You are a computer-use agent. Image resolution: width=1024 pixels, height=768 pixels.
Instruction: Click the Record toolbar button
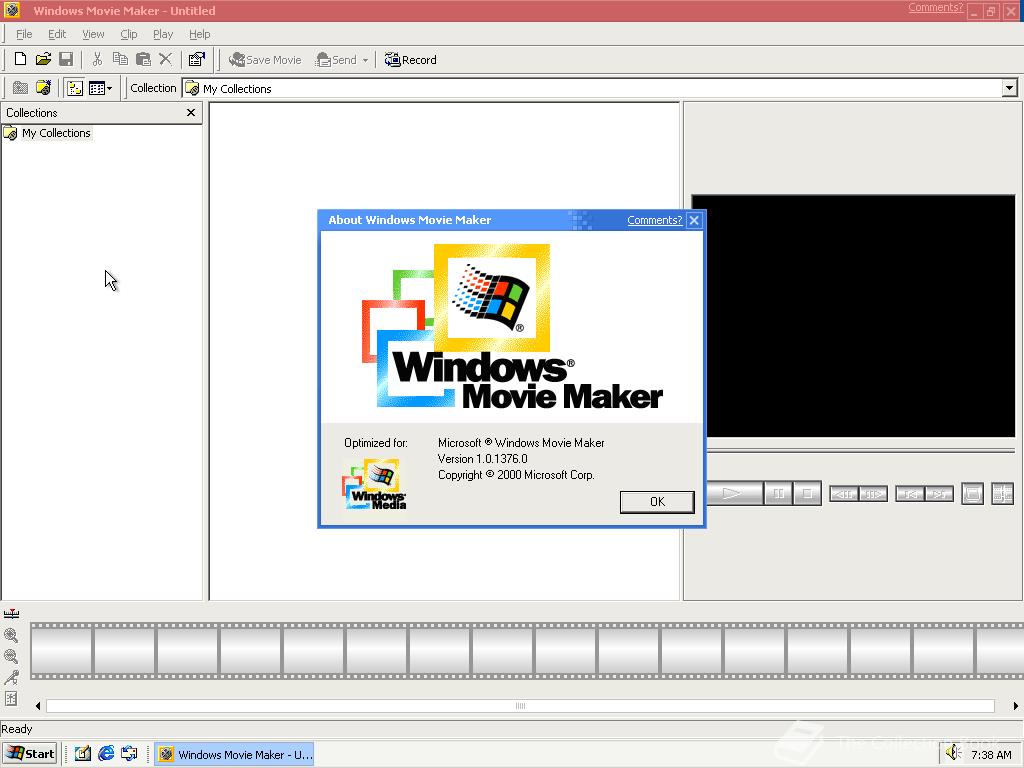410,60
